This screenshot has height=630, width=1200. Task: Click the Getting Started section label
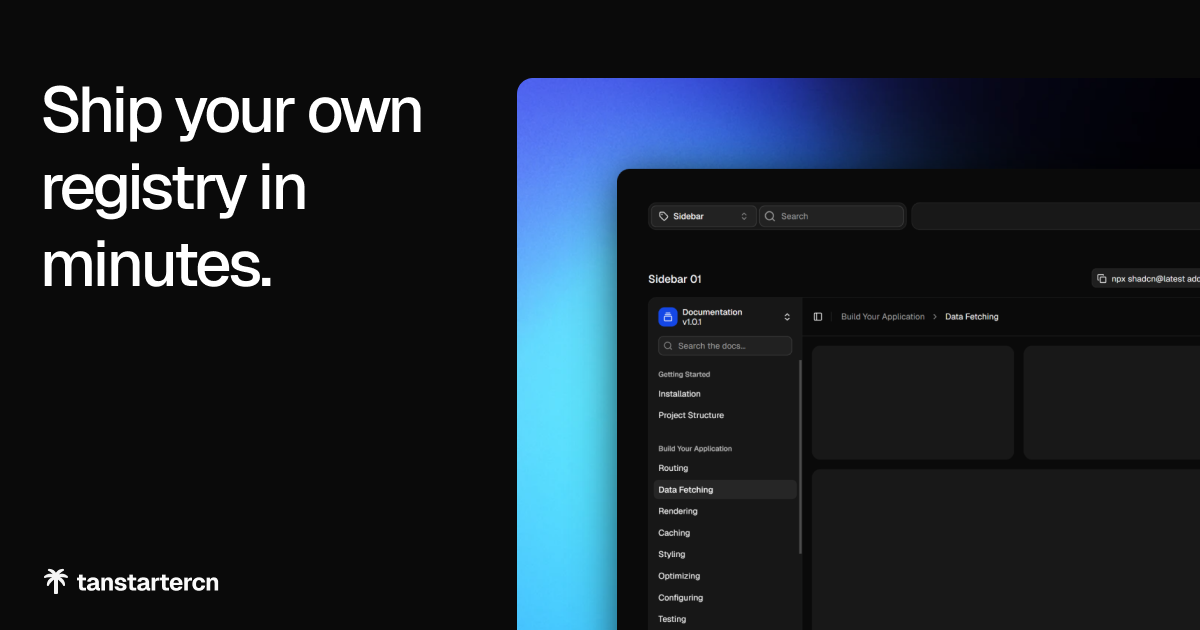pyautogui.click(x=684, y=374)
